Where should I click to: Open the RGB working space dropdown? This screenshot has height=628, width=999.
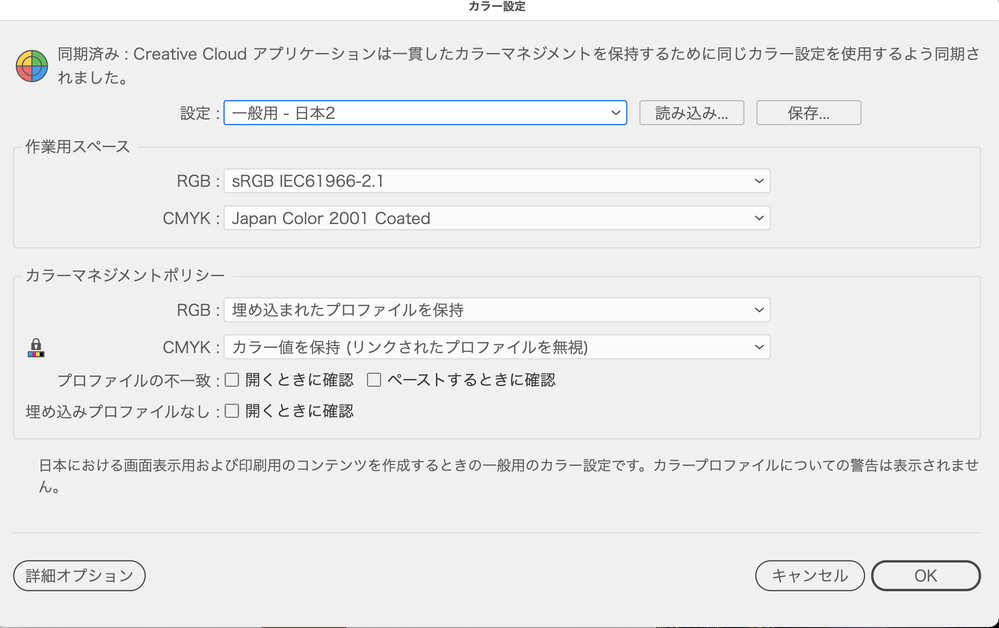coord(497,181)
